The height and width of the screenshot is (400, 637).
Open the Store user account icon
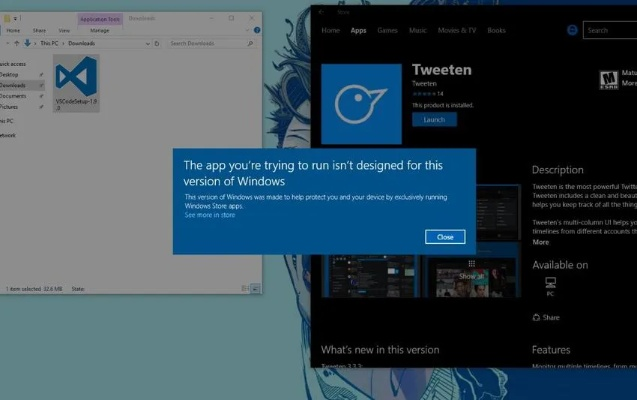pos(572,30)
